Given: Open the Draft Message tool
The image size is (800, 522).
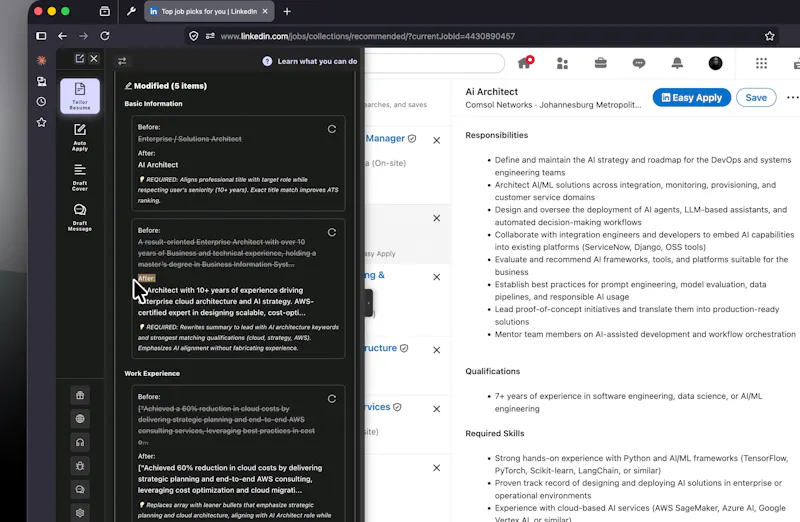Looking at the screenshot, I should [80, 217].
